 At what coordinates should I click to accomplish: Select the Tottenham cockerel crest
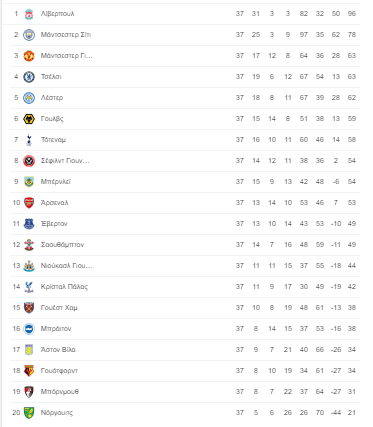[x=29, y=140]
